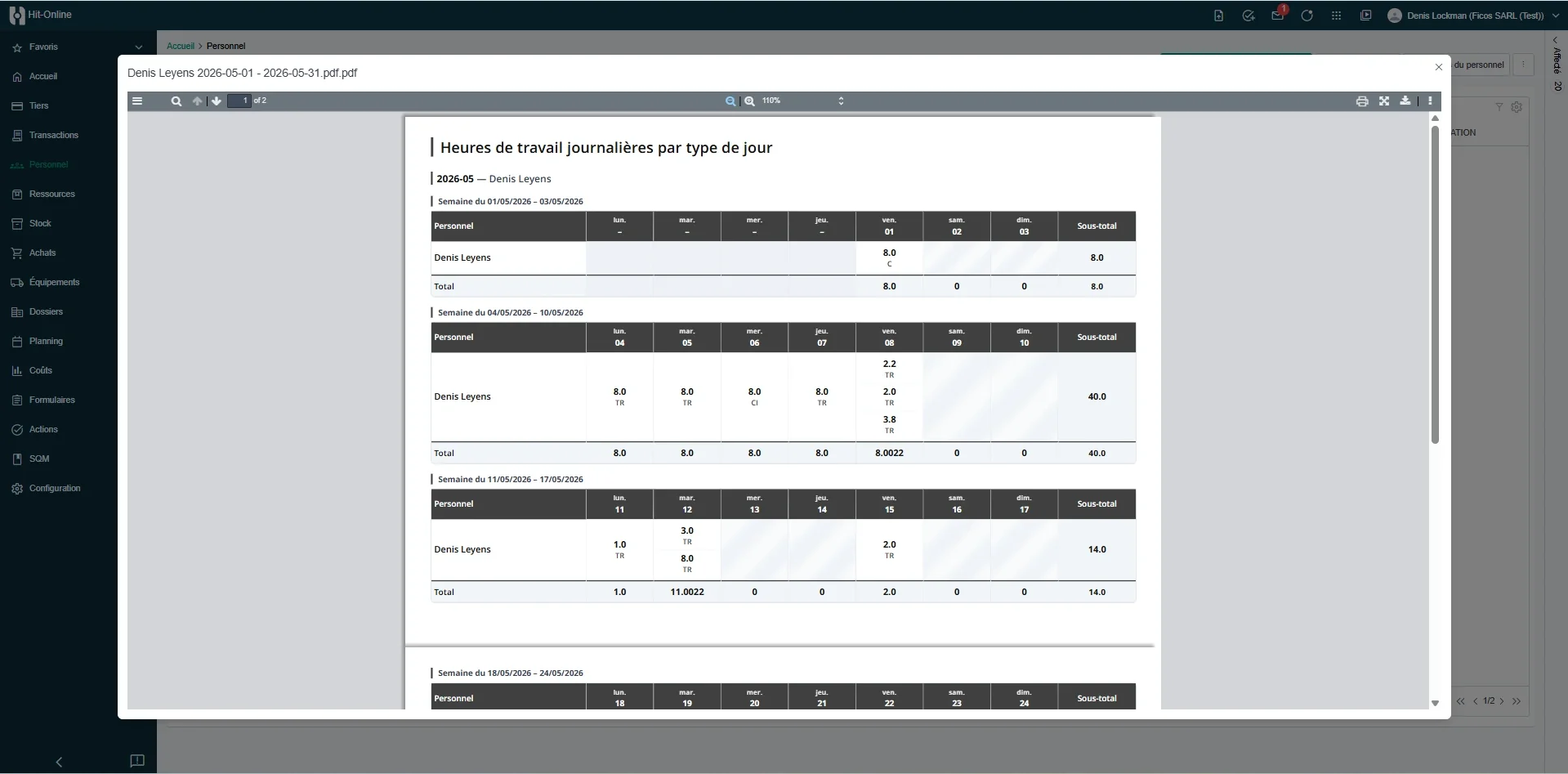This screenshot has width=1568, height=774.
Task: Zoom in on the PDF document
Action: 749,101
